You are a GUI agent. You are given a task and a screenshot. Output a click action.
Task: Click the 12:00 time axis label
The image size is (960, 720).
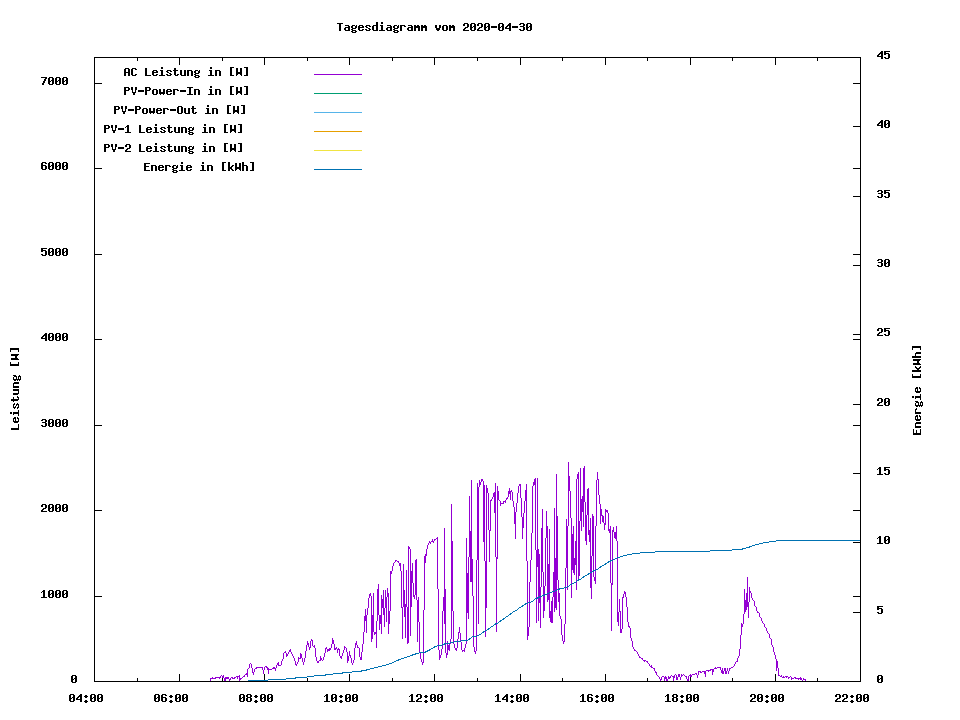point(426,698)
